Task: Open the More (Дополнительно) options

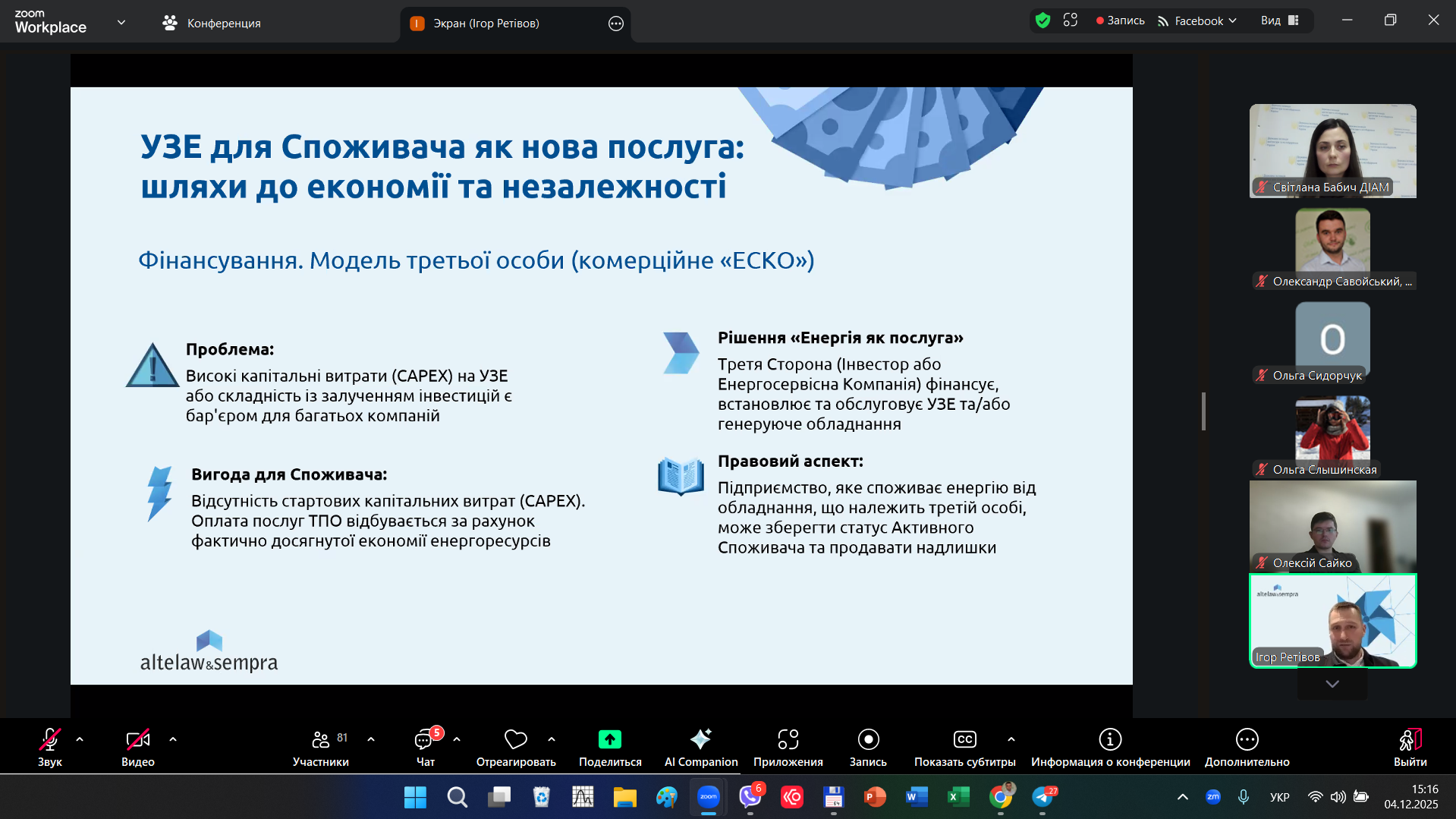Action: pyautogui.click(x=1247, y=747)
